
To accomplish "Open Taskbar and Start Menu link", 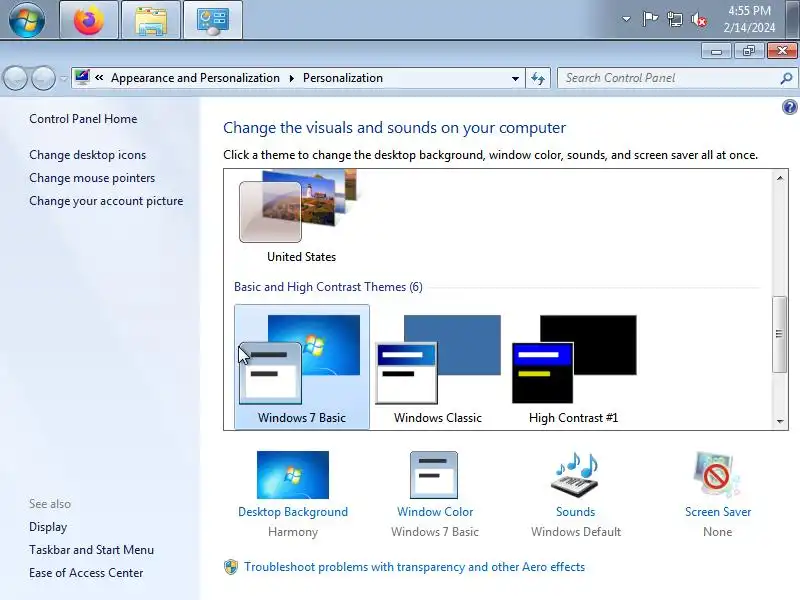I will [91, 550].
